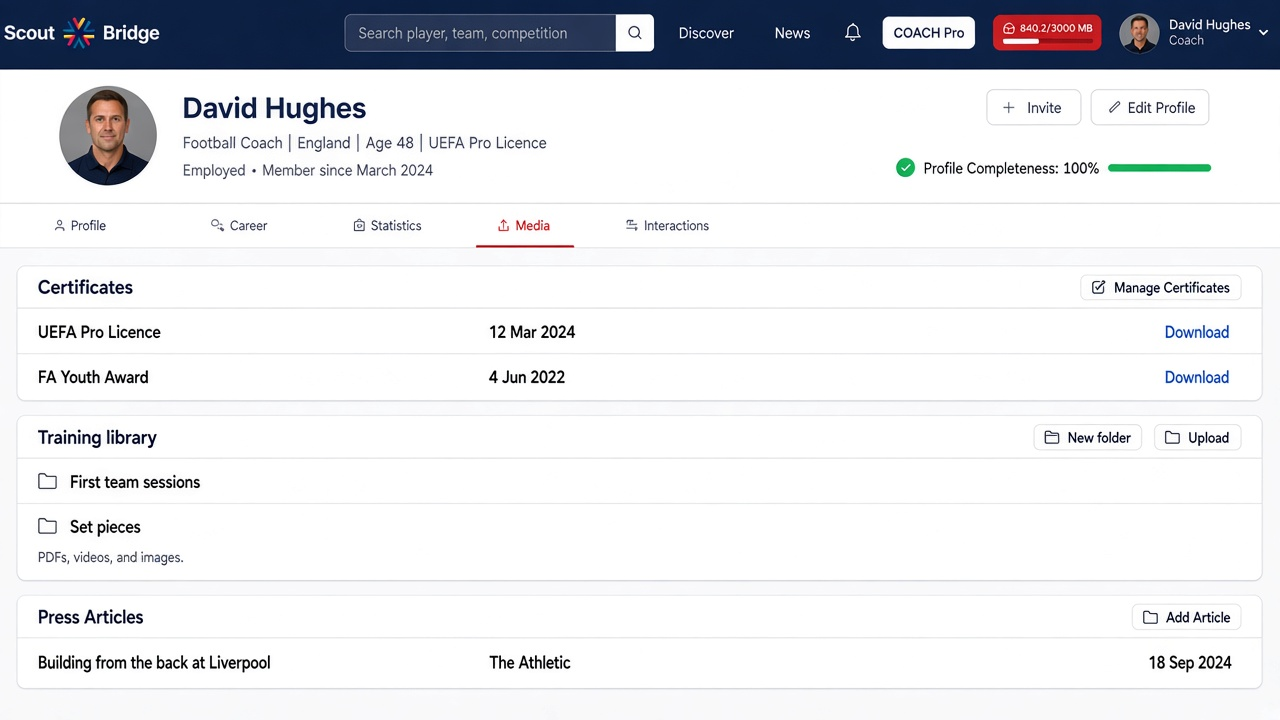
Task: Click Add Article
Action: [x=1187, y=618]
